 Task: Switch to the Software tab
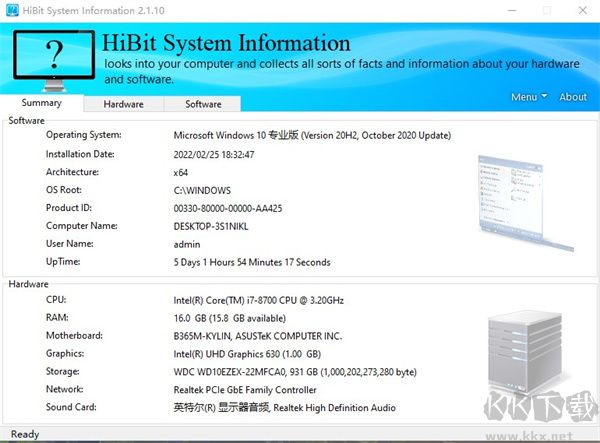pos(203,104)
